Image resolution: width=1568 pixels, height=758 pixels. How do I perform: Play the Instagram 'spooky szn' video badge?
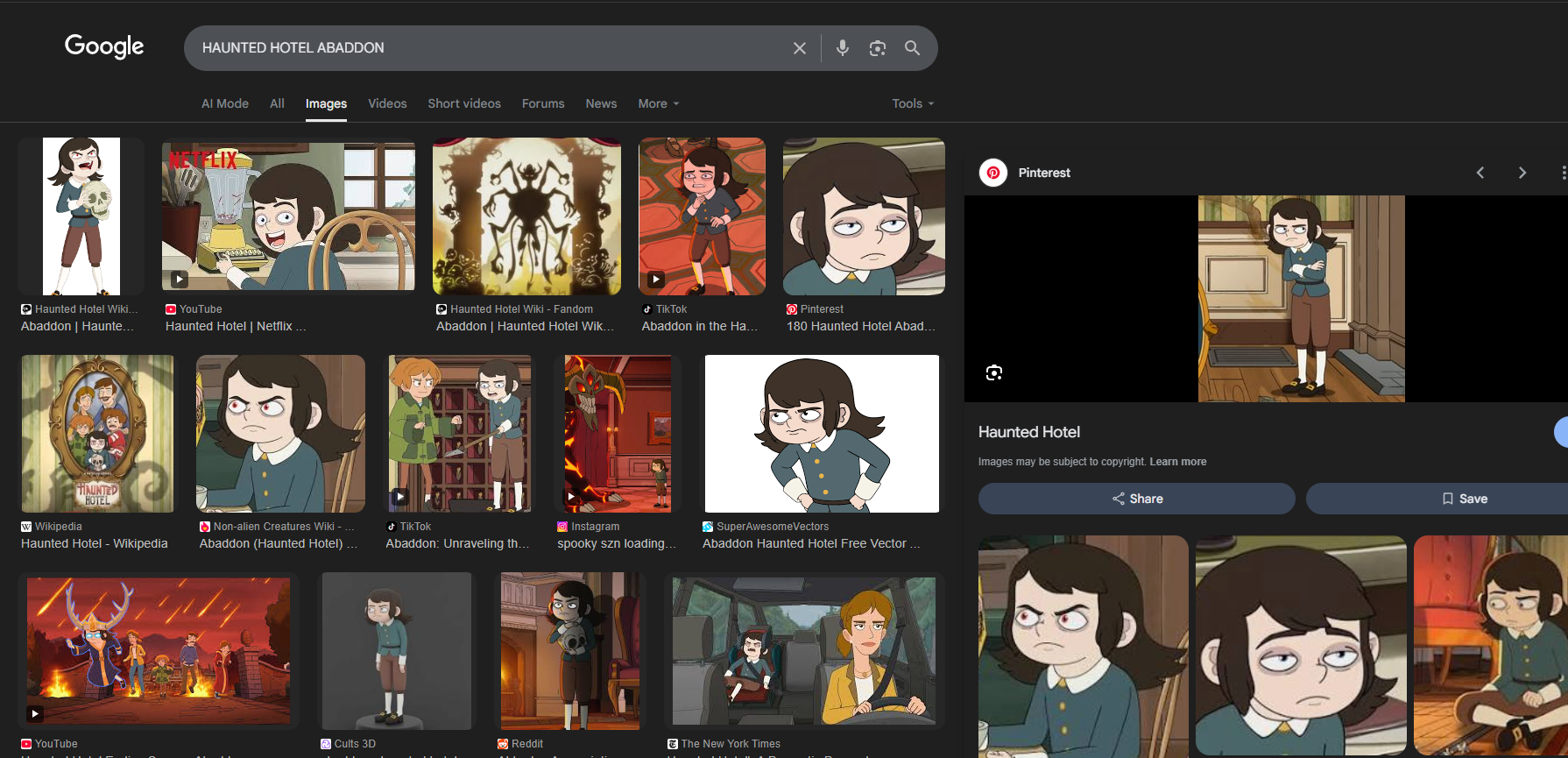point(571,497)
